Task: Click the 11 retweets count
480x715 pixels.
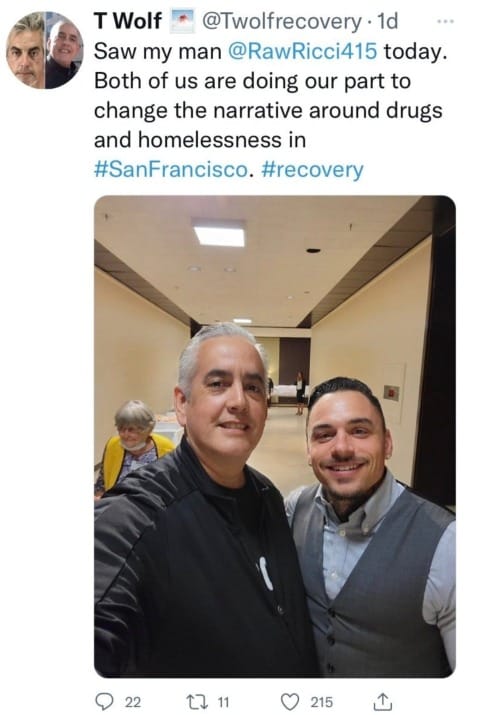Action: 223,702
